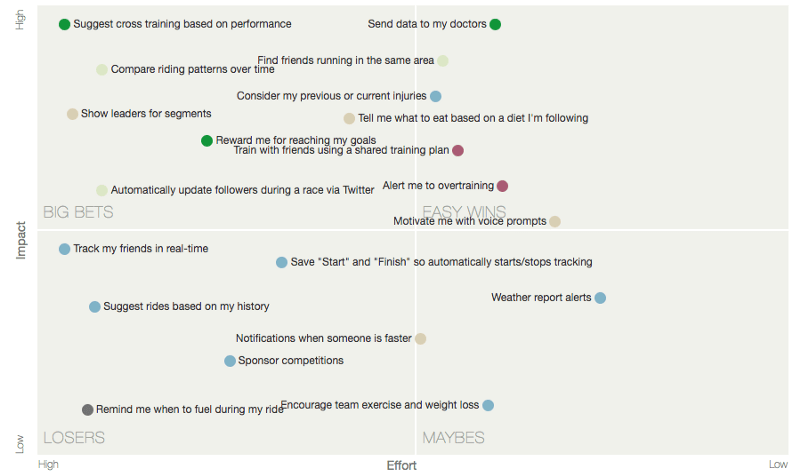This screenshot has width=800, height=476.
Task: Select the Find friends running dot
Action: (443, 61)
